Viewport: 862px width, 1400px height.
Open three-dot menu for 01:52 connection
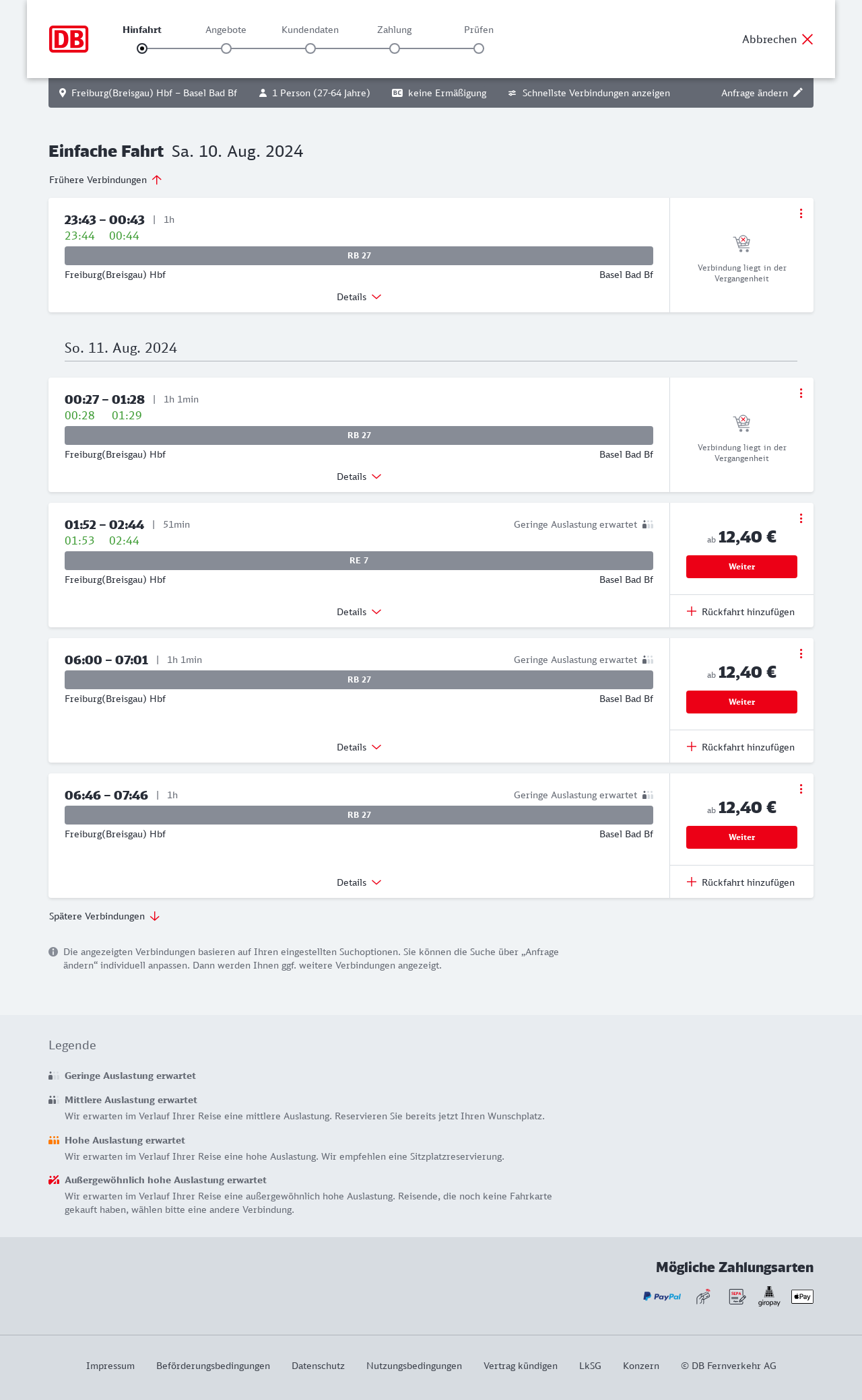[801, 518]
